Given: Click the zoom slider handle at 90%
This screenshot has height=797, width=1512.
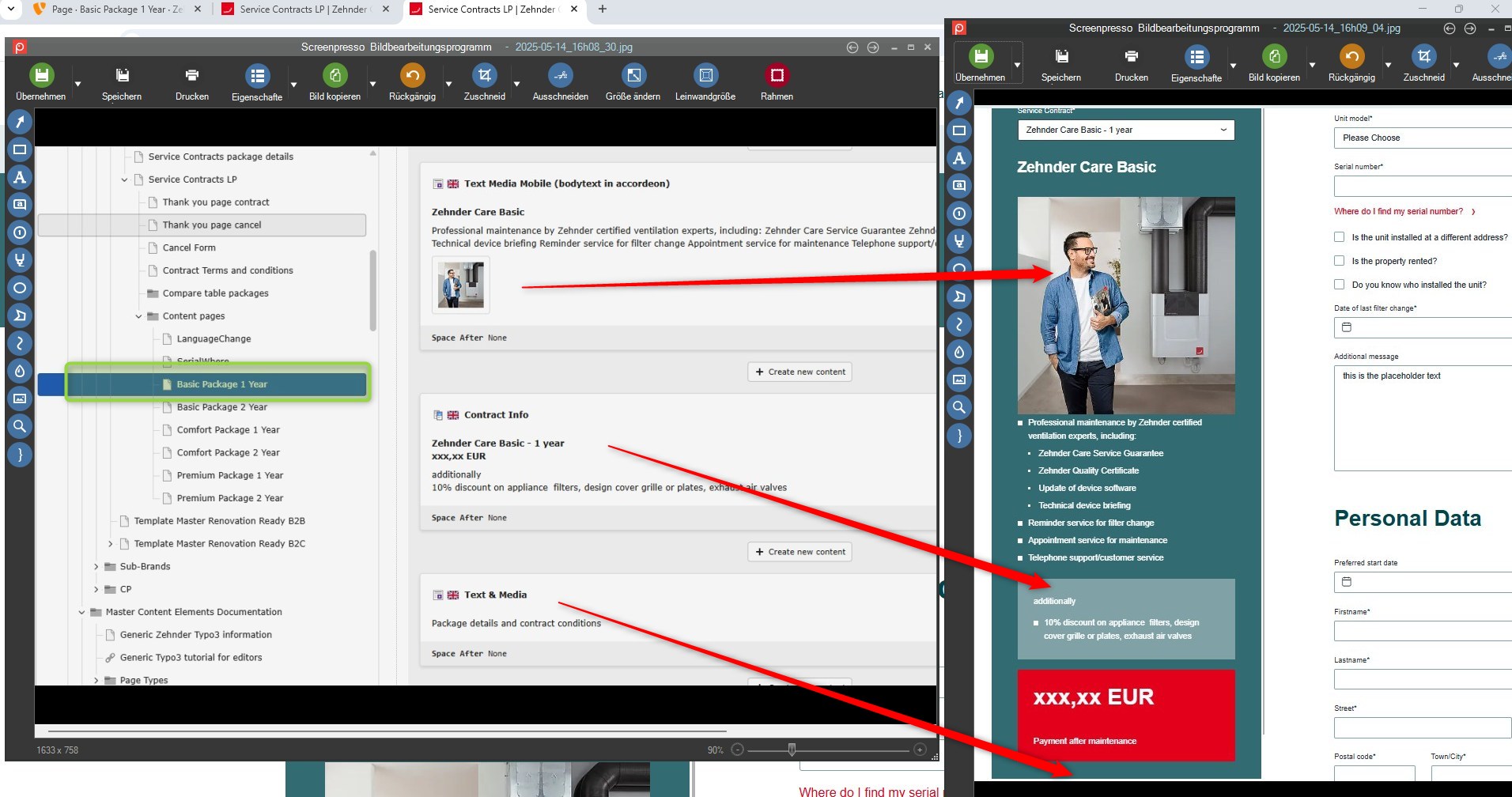Looking at the screenshot, I should point(792,750).
